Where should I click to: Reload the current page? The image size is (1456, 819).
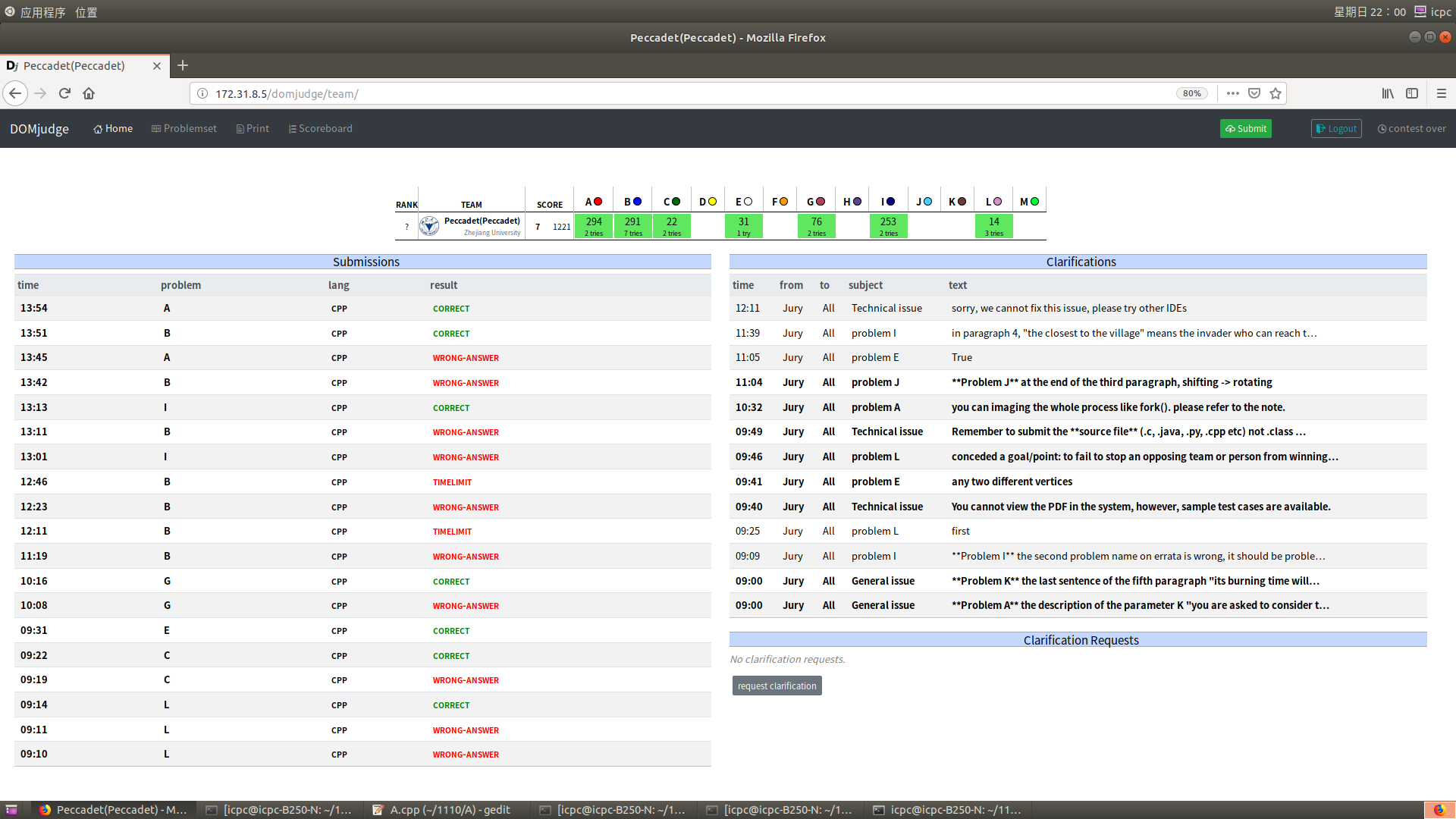[x=64, y=93]
